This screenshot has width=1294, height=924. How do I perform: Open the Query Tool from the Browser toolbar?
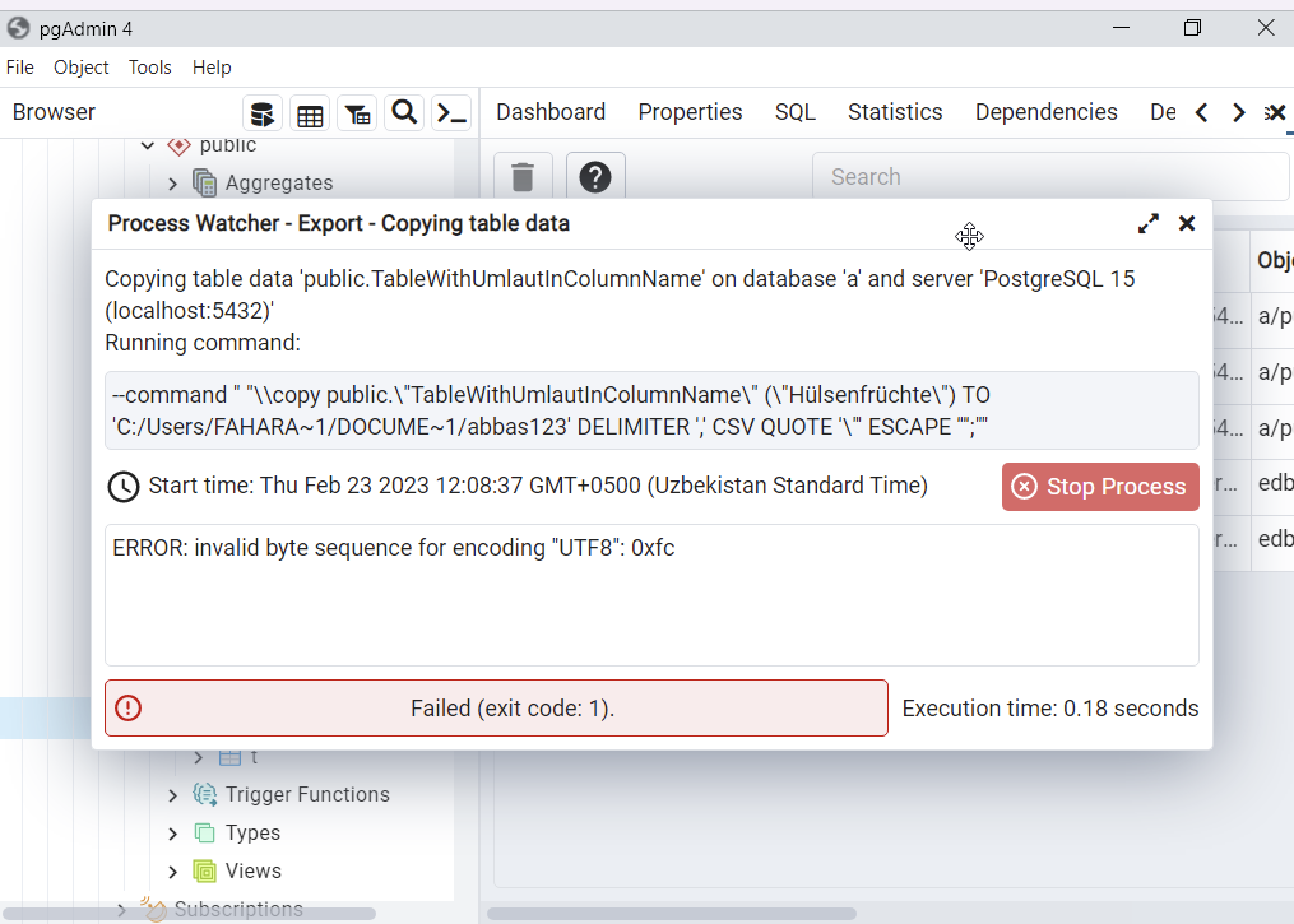(x=262, y=112)
